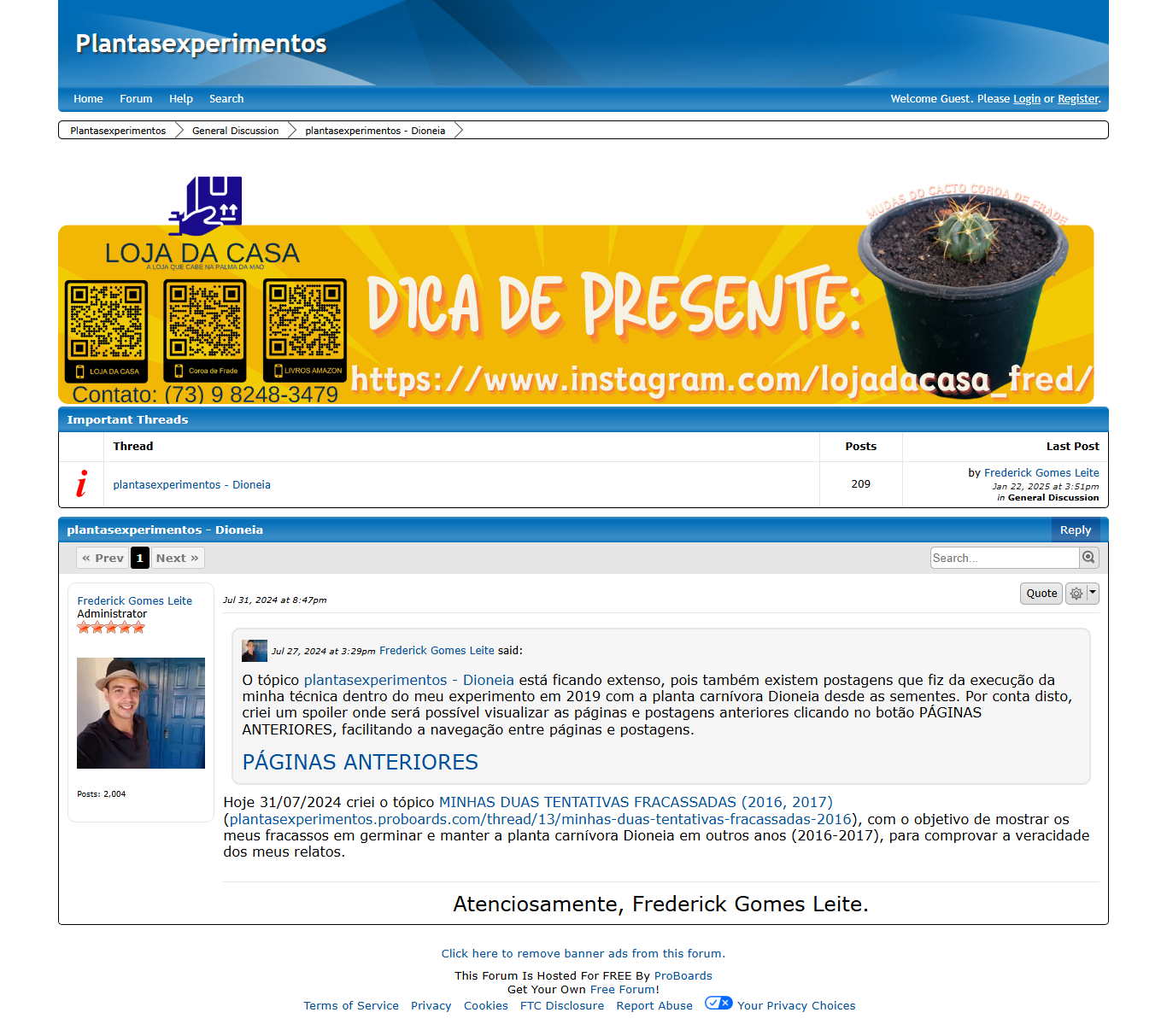The height and width of the screenshot is (1036, 1167).
Task: Go to General Discussion breadcrumb
Action: (x=235, y=131)
